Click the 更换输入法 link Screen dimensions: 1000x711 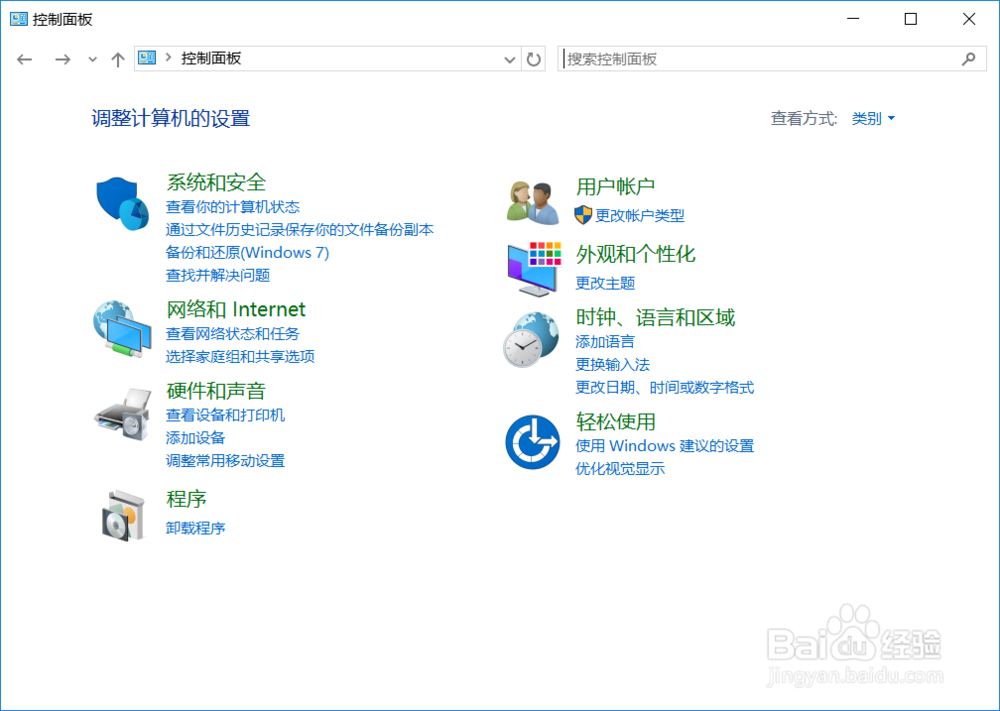coord(612,365)
